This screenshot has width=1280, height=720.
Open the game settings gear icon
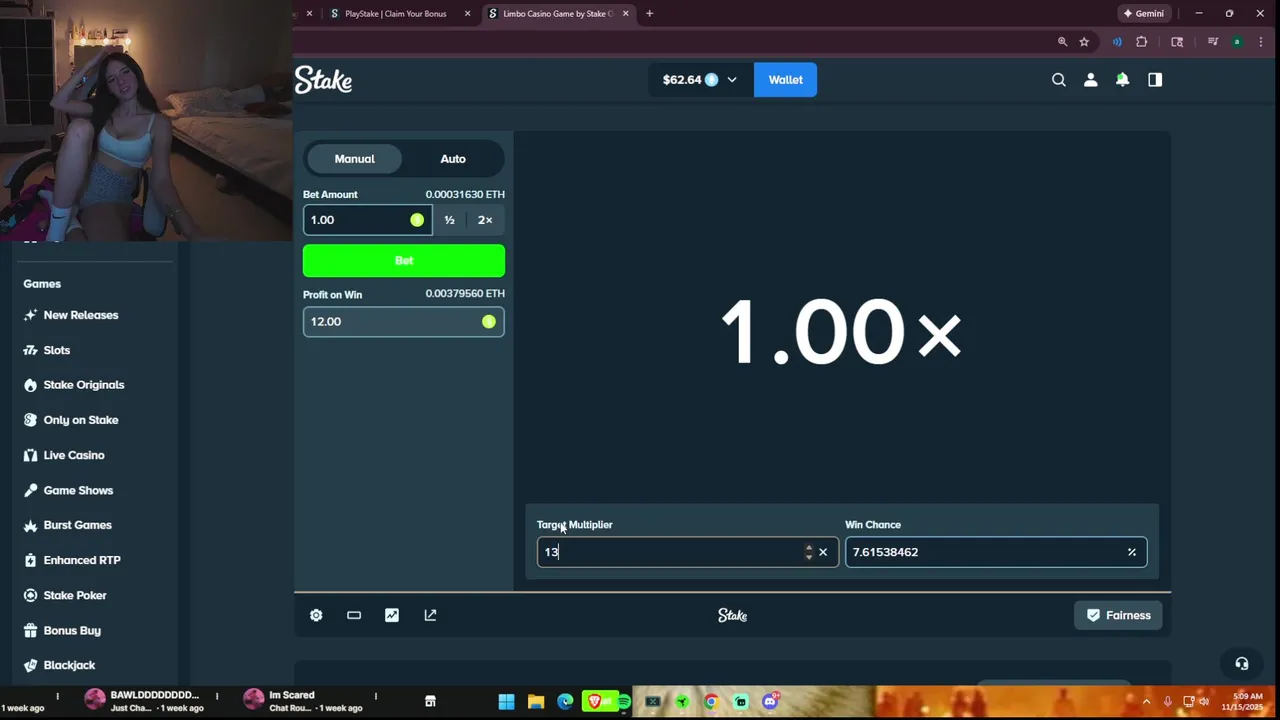pyautogui.click(x=316, y=615)
